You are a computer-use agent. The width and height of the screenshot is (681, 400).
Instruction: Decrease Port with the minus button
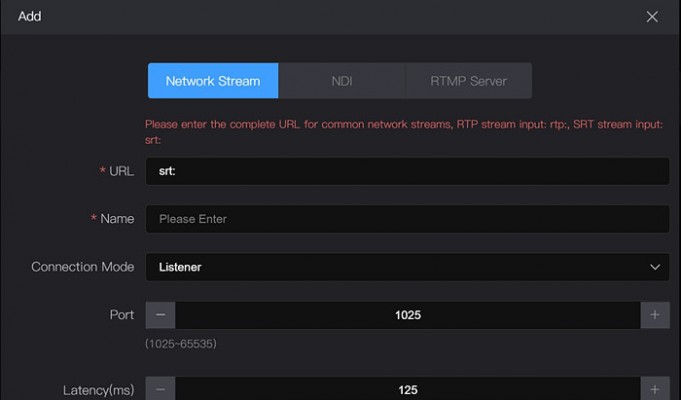(160, 315)
